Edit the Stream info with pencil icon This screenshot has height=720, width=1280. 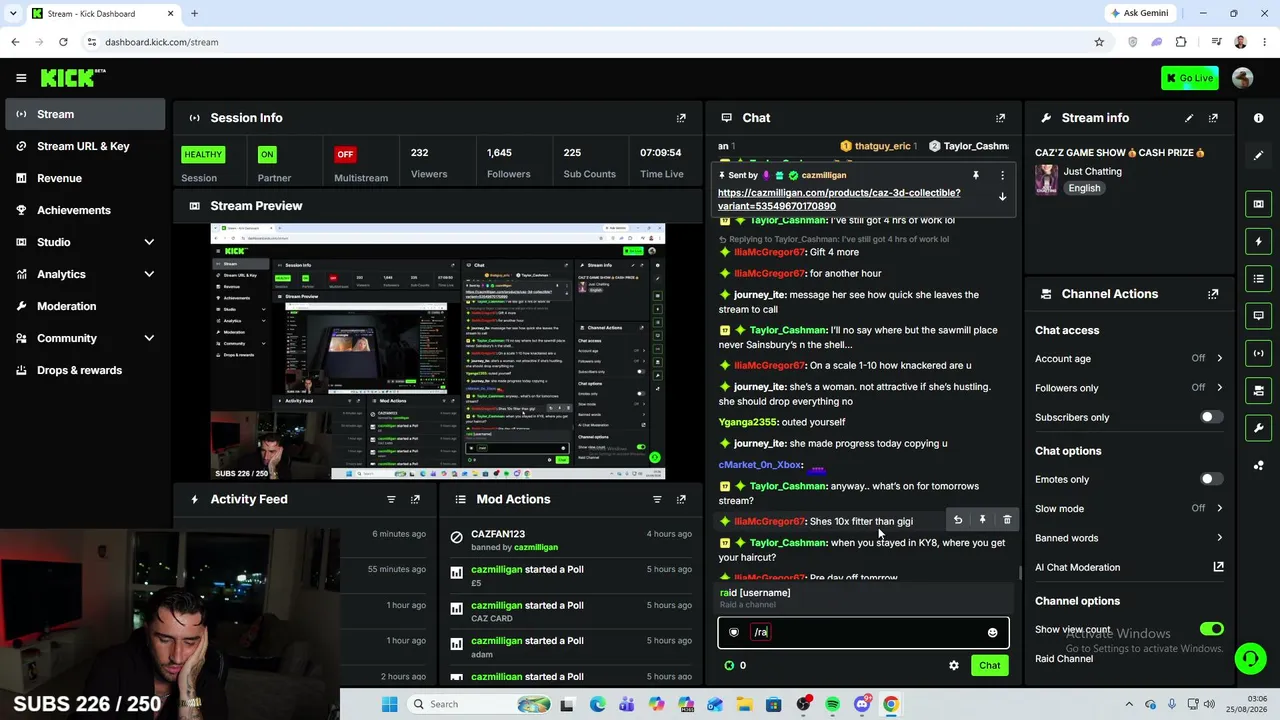1189,118
